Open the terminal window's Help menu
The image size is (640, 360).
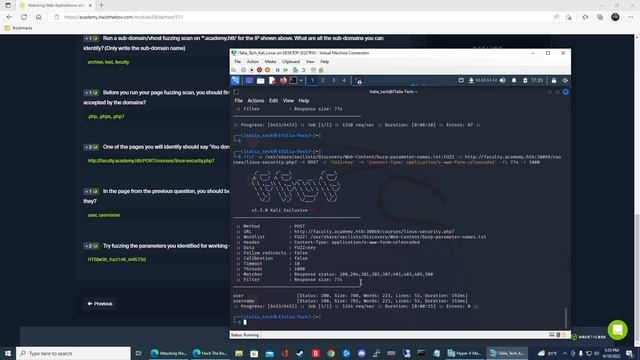point(304,100)
